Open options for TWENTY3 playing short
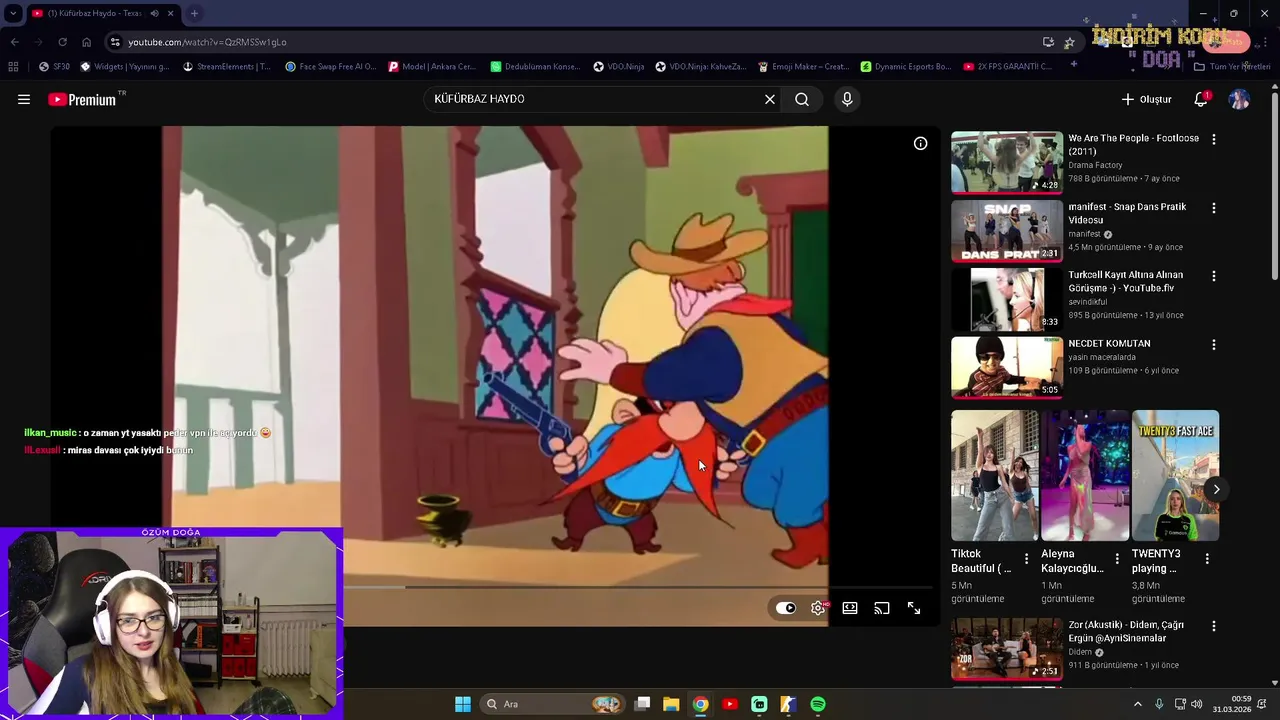This screenshot has height=720, width=1280. 1207,559
